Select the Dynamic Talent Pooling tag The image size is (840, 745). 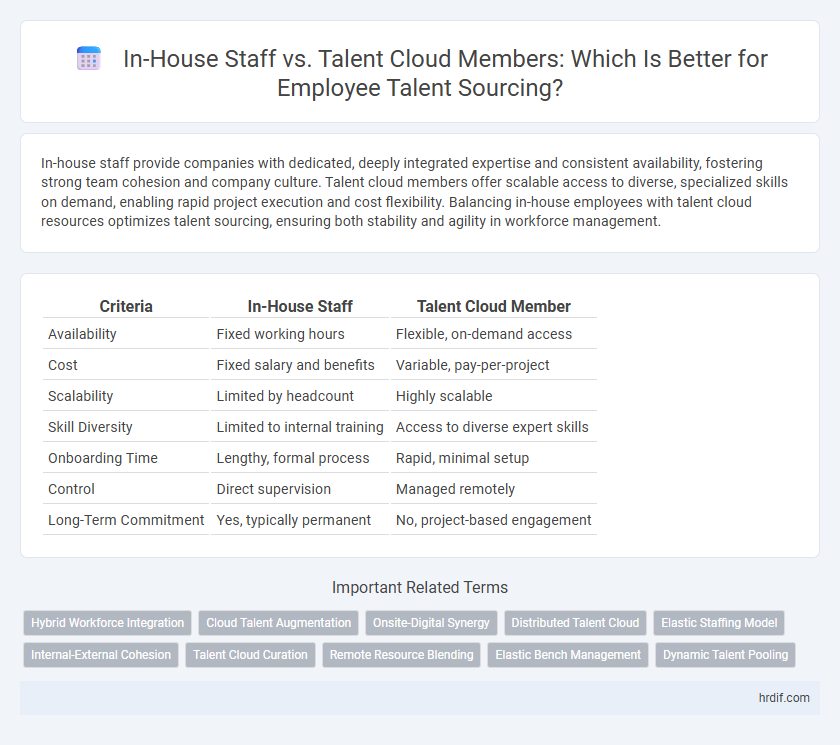point(725,654)
